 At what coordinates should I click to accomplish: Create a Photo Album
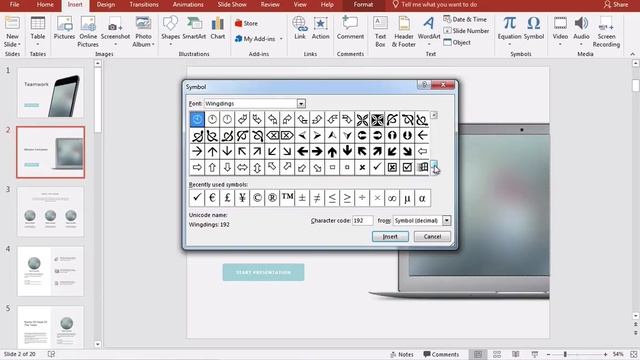(143, 32)
